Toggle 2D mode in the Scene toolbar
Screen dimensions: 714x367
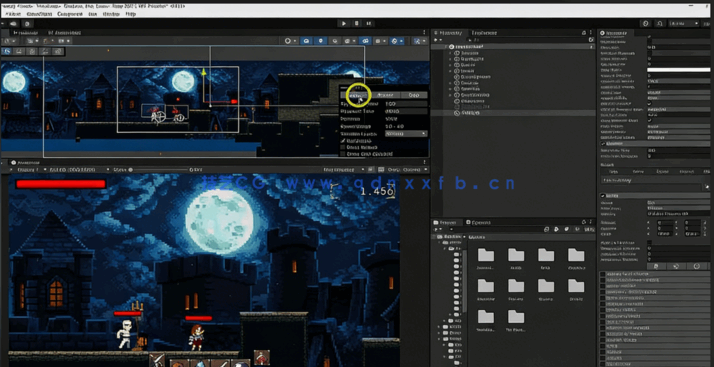click(x=306, y=41)
